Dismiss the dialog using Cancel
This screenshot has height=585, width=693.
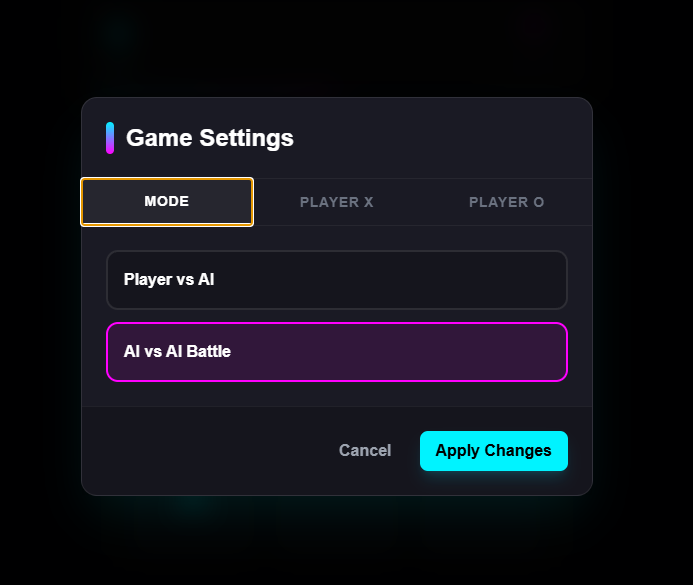365,451
